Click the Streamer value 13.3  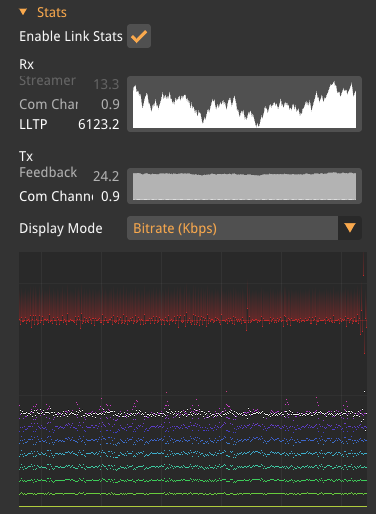[x=106, y=84]
